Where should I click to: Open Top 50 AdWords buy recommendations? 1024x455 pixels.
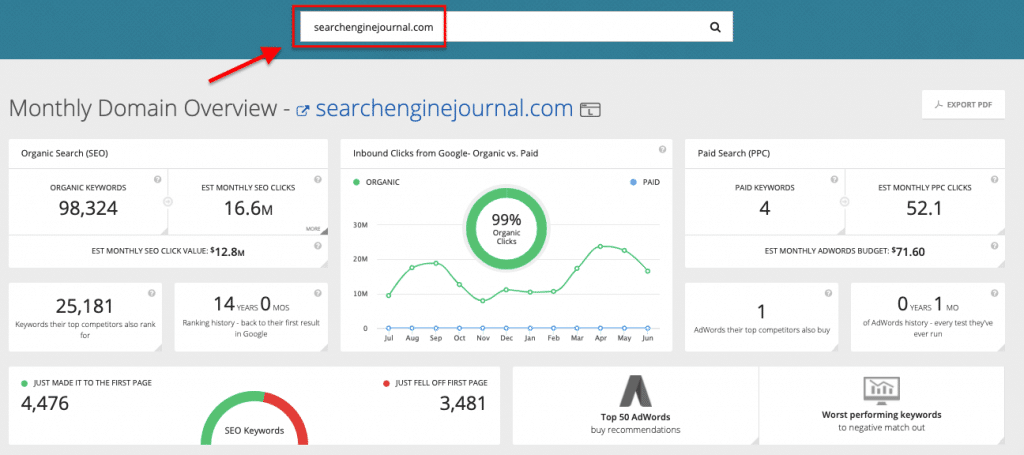click(x=635, y=421)
